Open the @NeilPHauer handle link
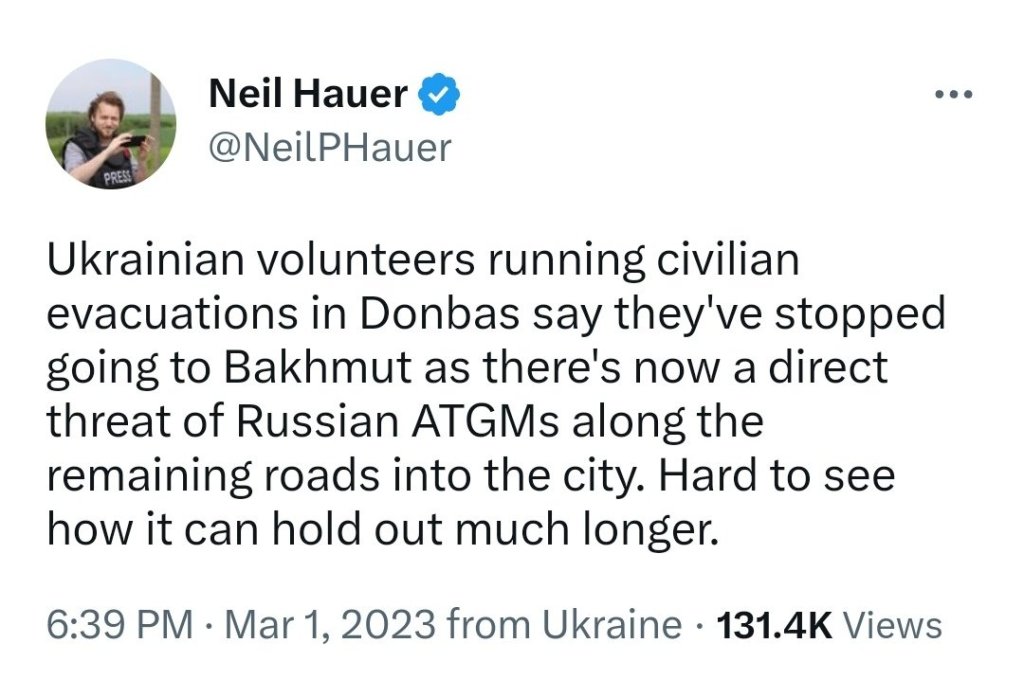Viewport: 1024px width, 679px height. point(329,148)
